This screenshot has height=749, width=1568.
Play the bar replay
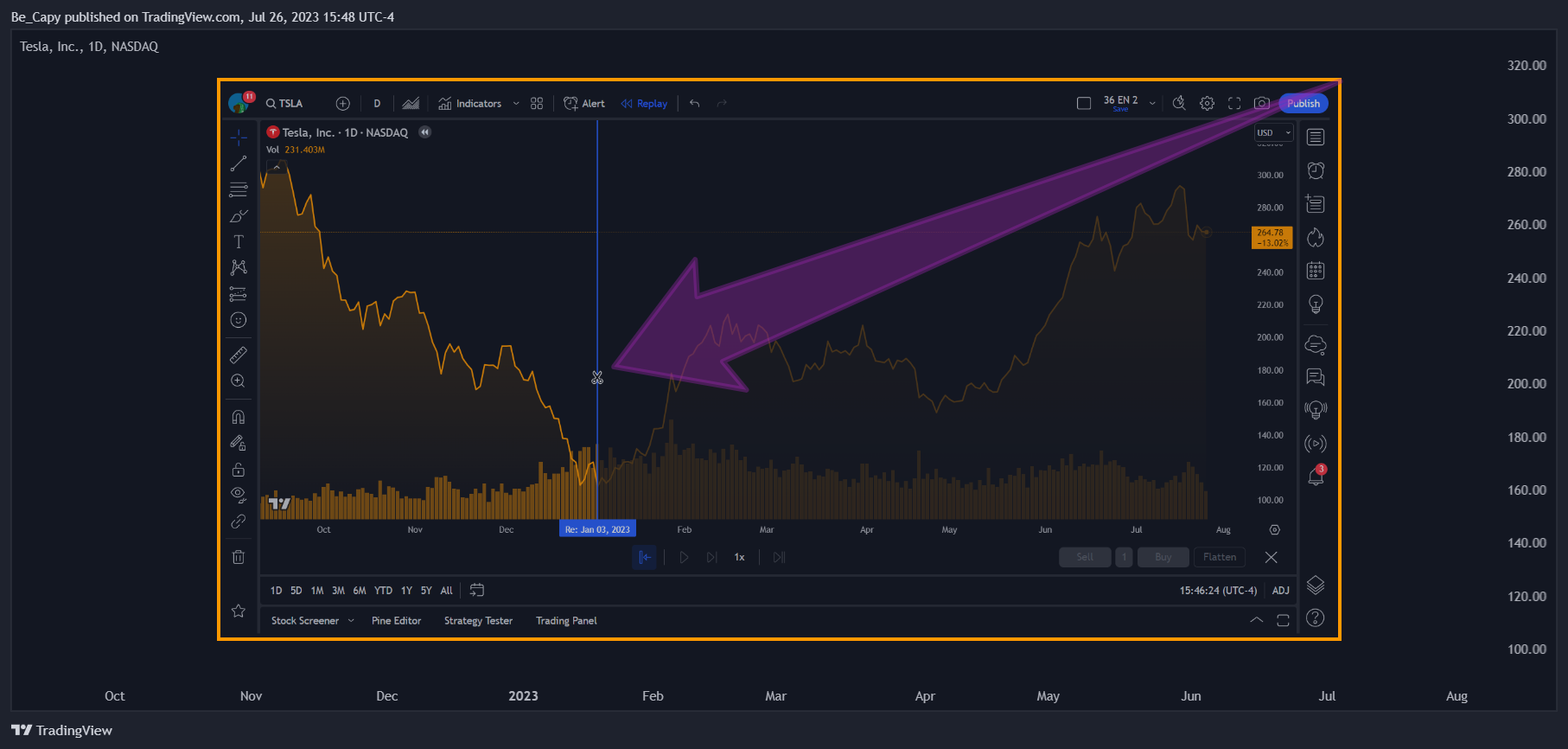(684, 557)
